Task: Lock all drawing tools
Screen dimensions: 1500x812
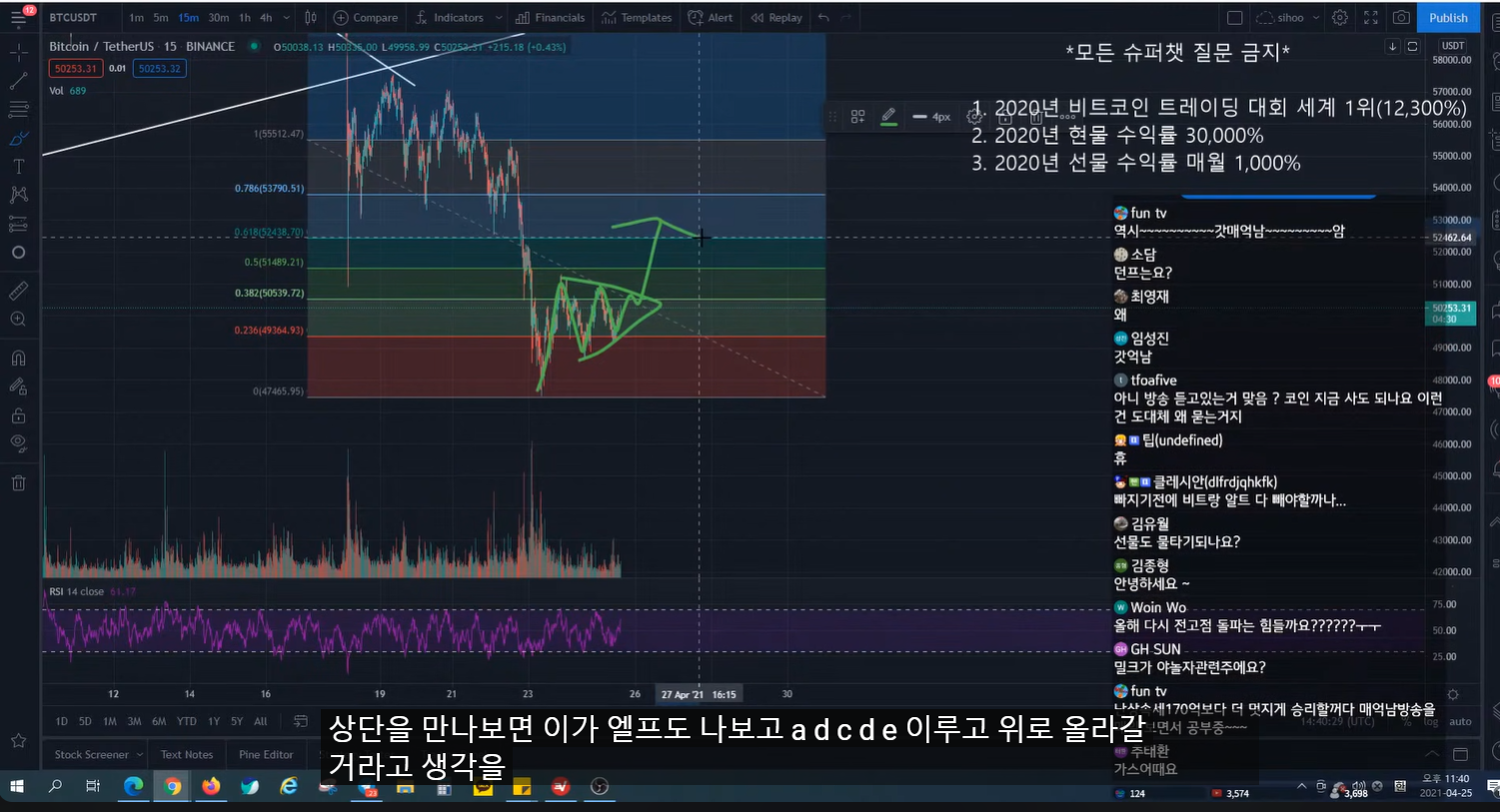Action: click(18, 415)
